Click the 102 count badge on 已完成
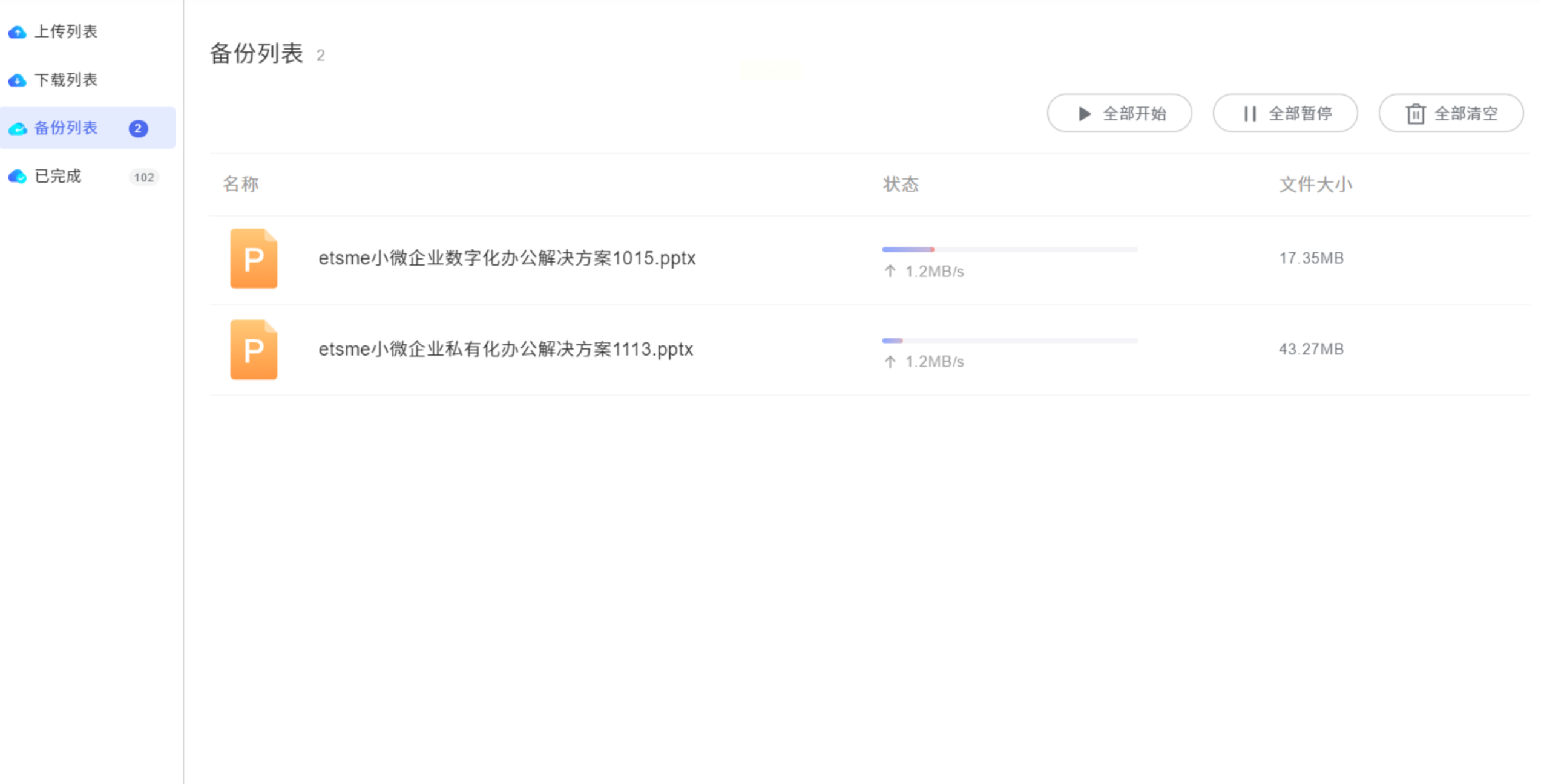 tap(144, 177)
